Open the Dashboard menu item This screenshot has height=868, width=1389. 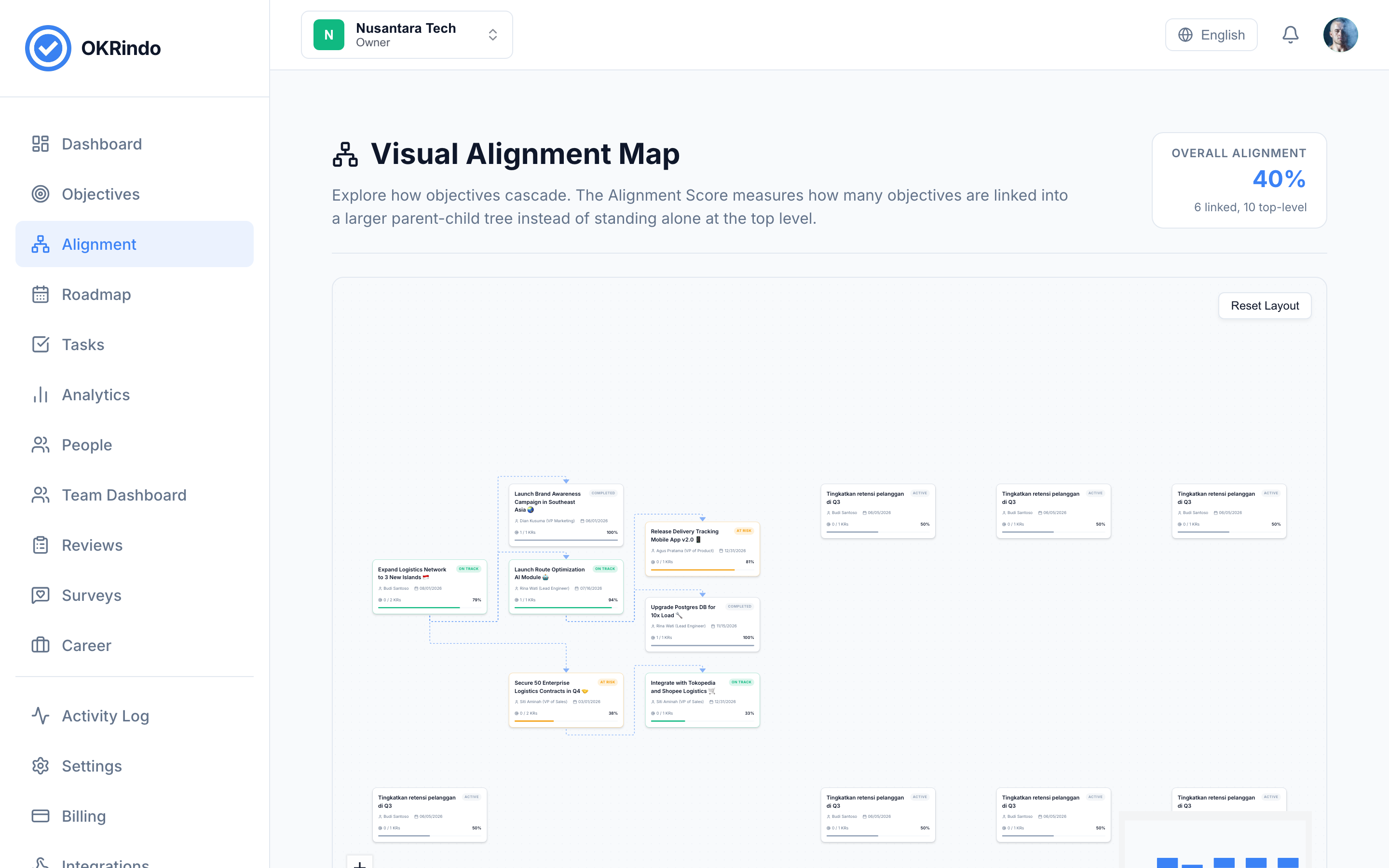pyautogui.click(x=134, y=144)
